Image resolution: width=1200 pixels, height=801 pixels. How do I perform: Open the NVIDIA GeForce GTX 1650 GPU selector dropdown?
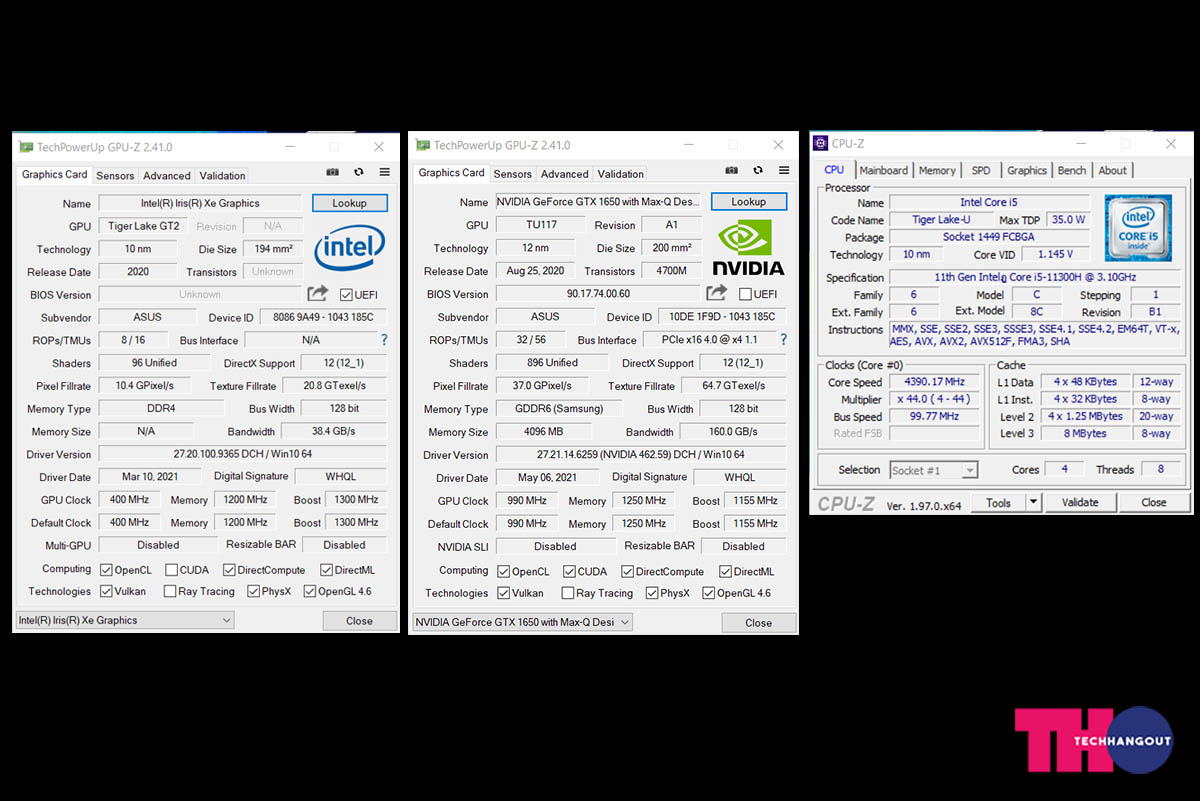(x=523, y=622)
